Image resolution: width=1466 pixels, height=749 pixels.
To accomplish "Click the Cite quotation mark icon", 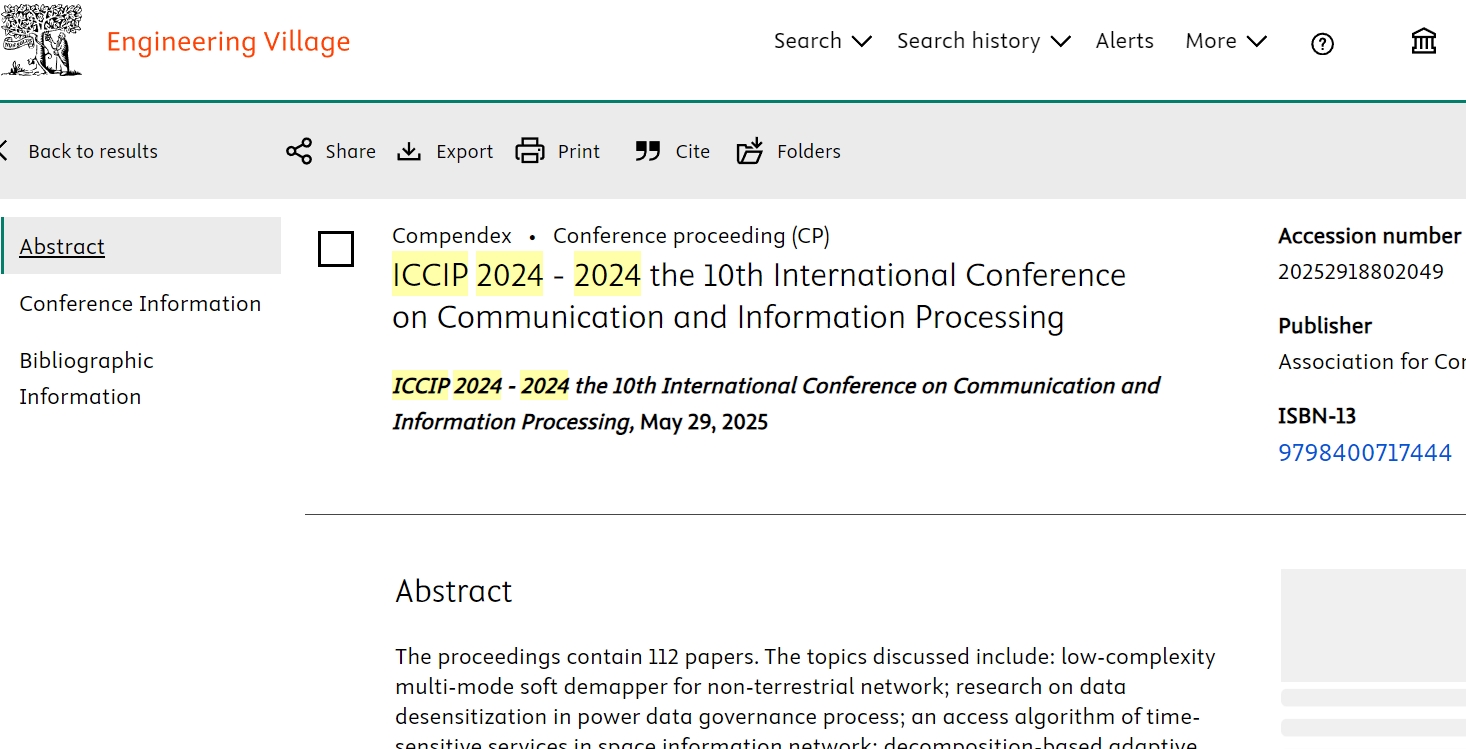I will coord(648,152).
